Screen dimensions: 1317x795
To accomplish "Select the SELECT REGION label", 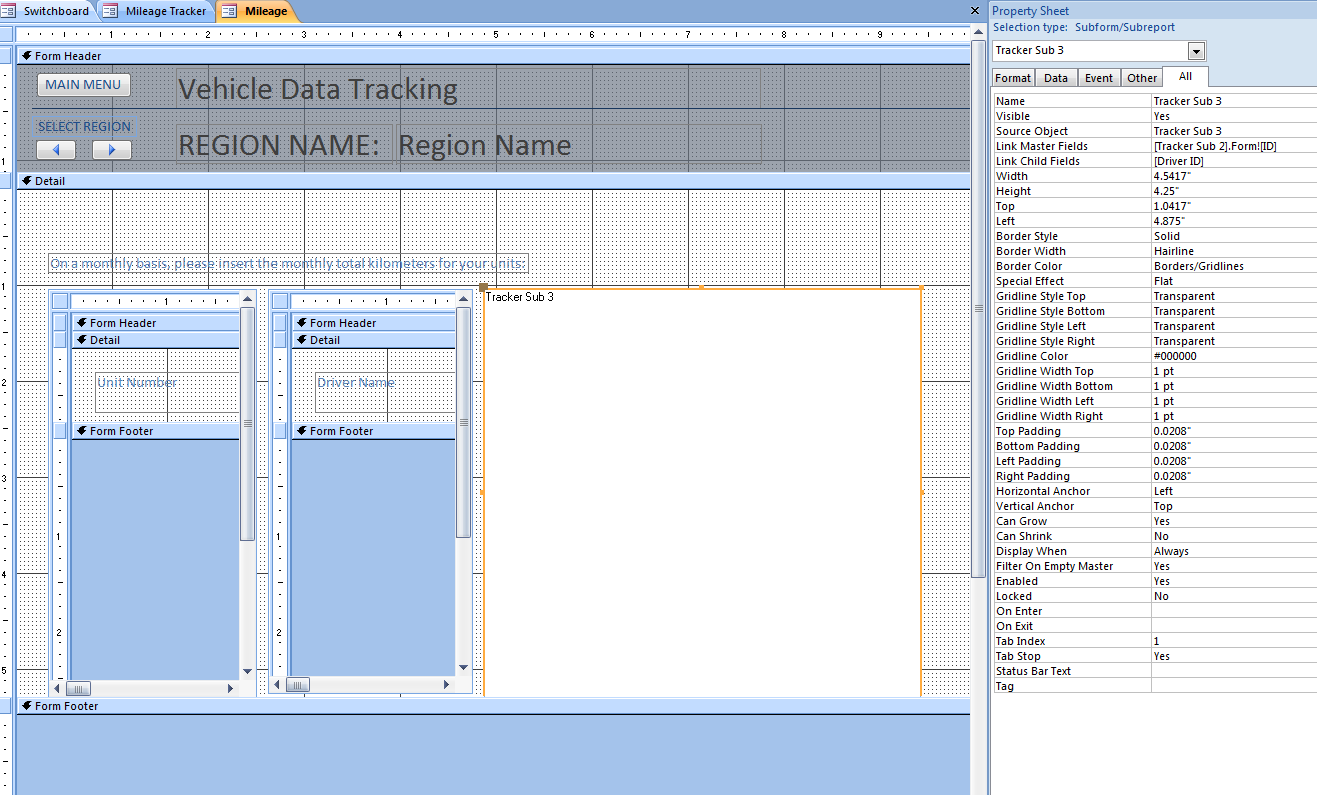I will click(84, 127).
